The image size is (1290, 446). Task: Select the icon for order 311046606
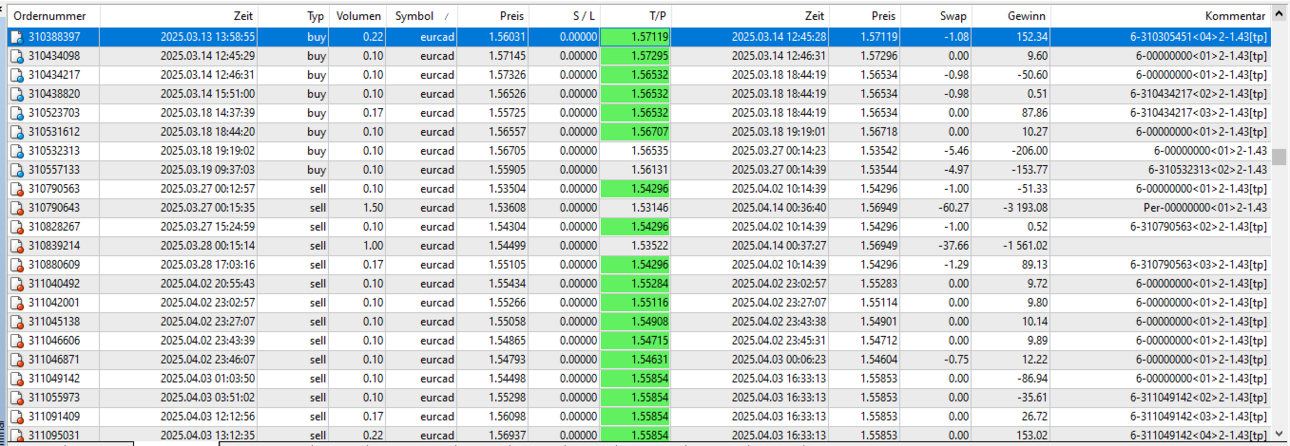[16, 340]
